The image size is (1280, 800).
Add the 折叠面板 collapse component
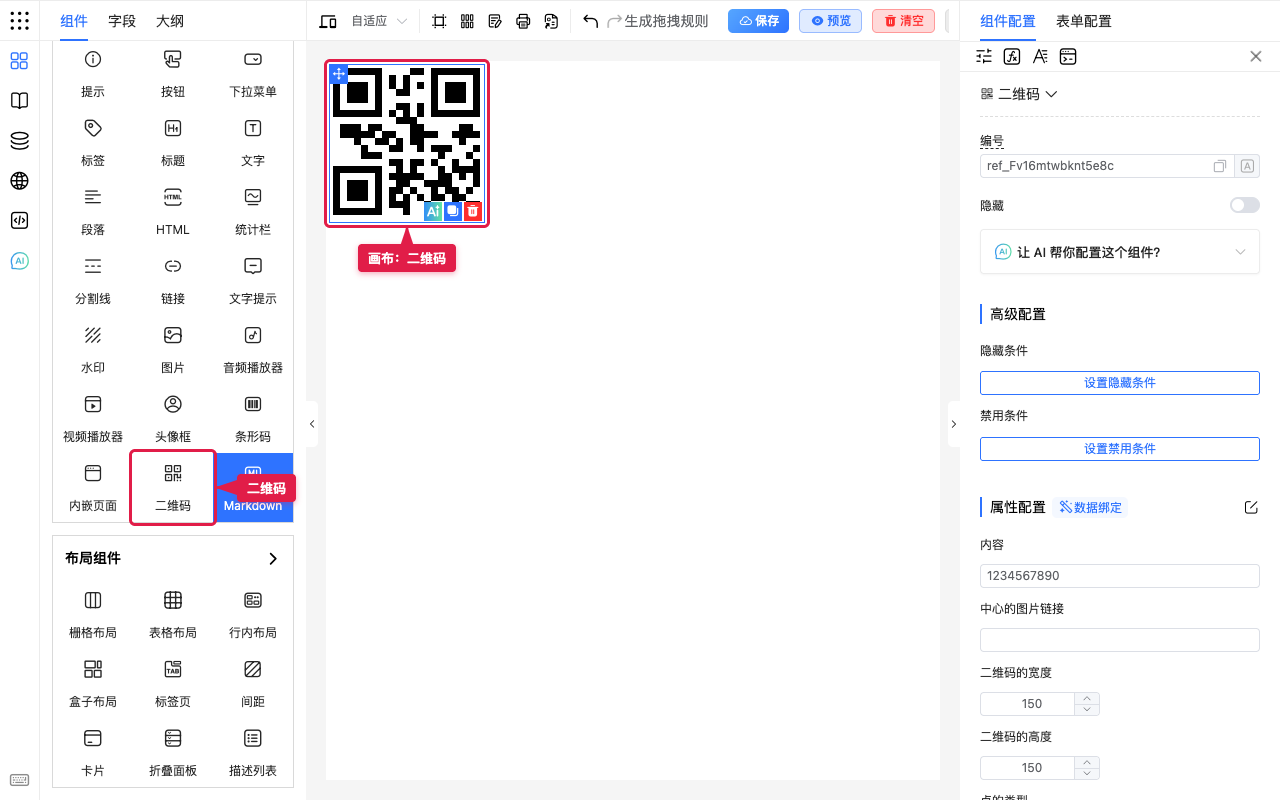173,752
